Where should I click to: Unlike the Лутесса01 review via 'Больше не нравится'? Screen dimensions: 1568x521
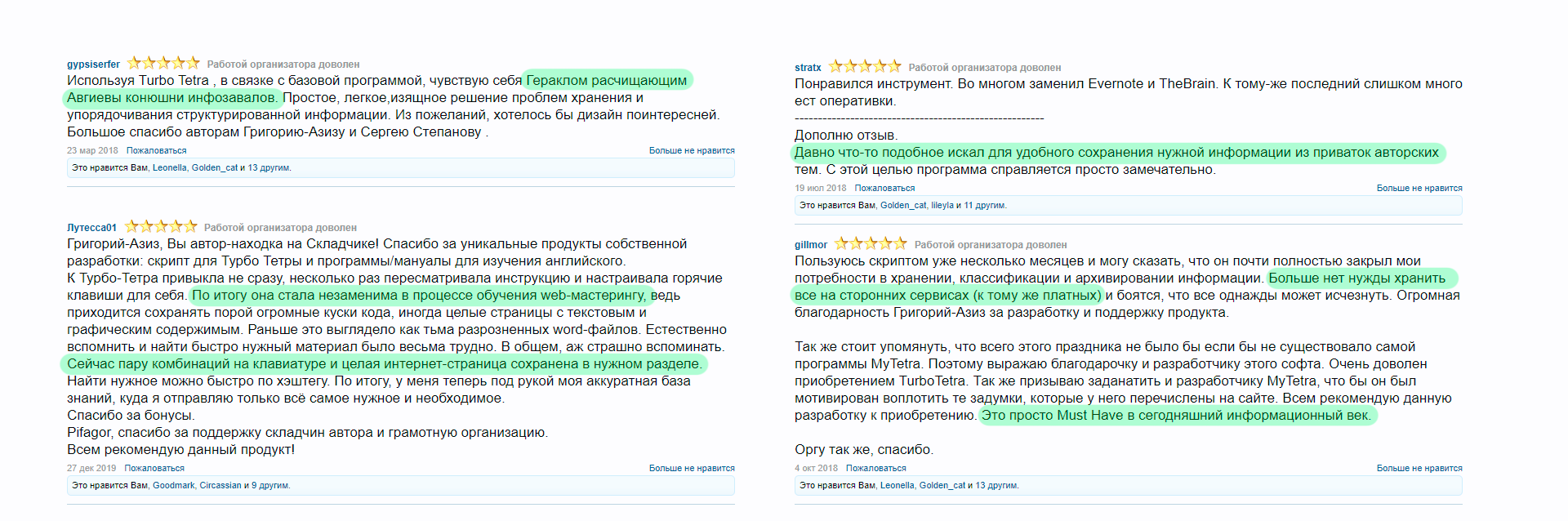[x=692, y=469]
